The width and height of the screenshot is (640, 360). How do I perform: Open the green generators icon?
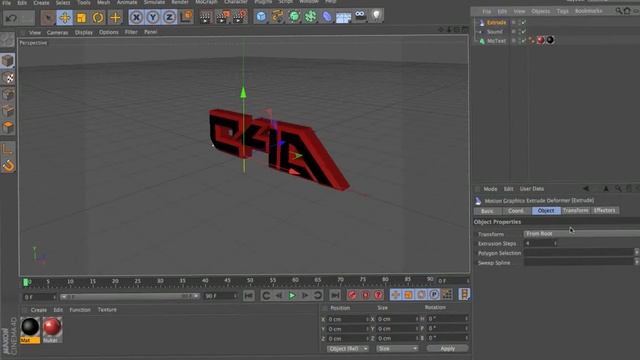pyautogui.click(x=294, y=17)
